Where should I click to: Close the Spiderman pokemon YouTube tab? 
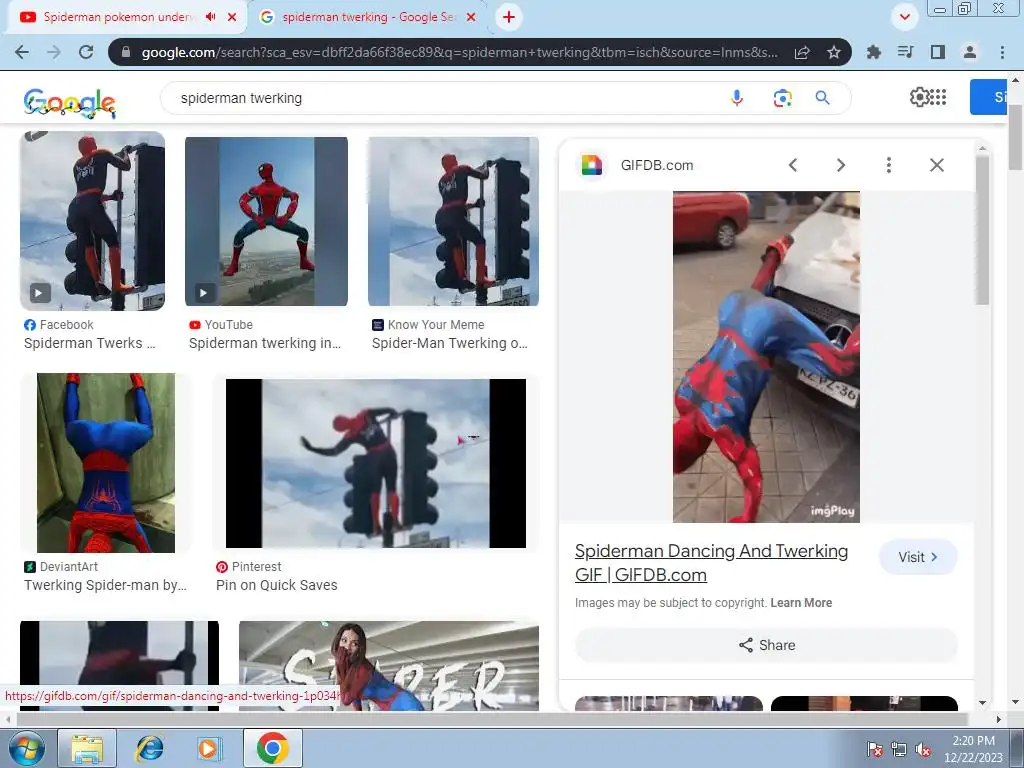click(232, 17)
